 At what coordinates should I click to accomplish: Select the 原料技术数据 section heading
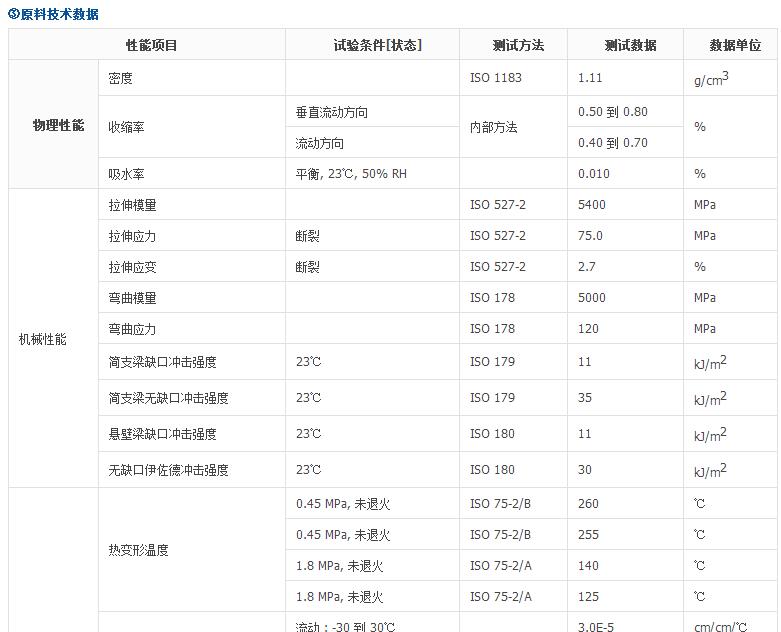pyautogui.click(x=59, y=14)
